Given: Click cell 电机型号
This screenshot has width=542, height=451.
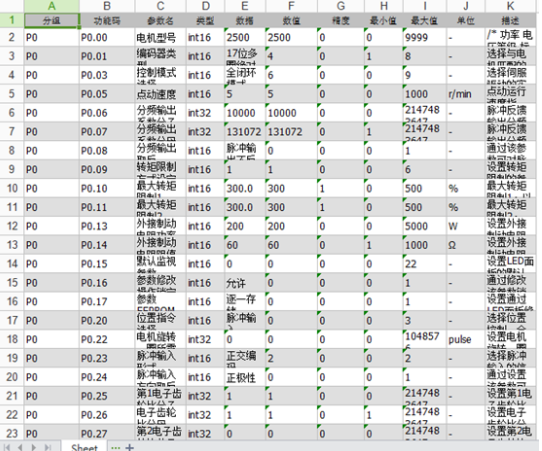Looking at the screenshot, I should pyautogui.click(x=160, y=37).
